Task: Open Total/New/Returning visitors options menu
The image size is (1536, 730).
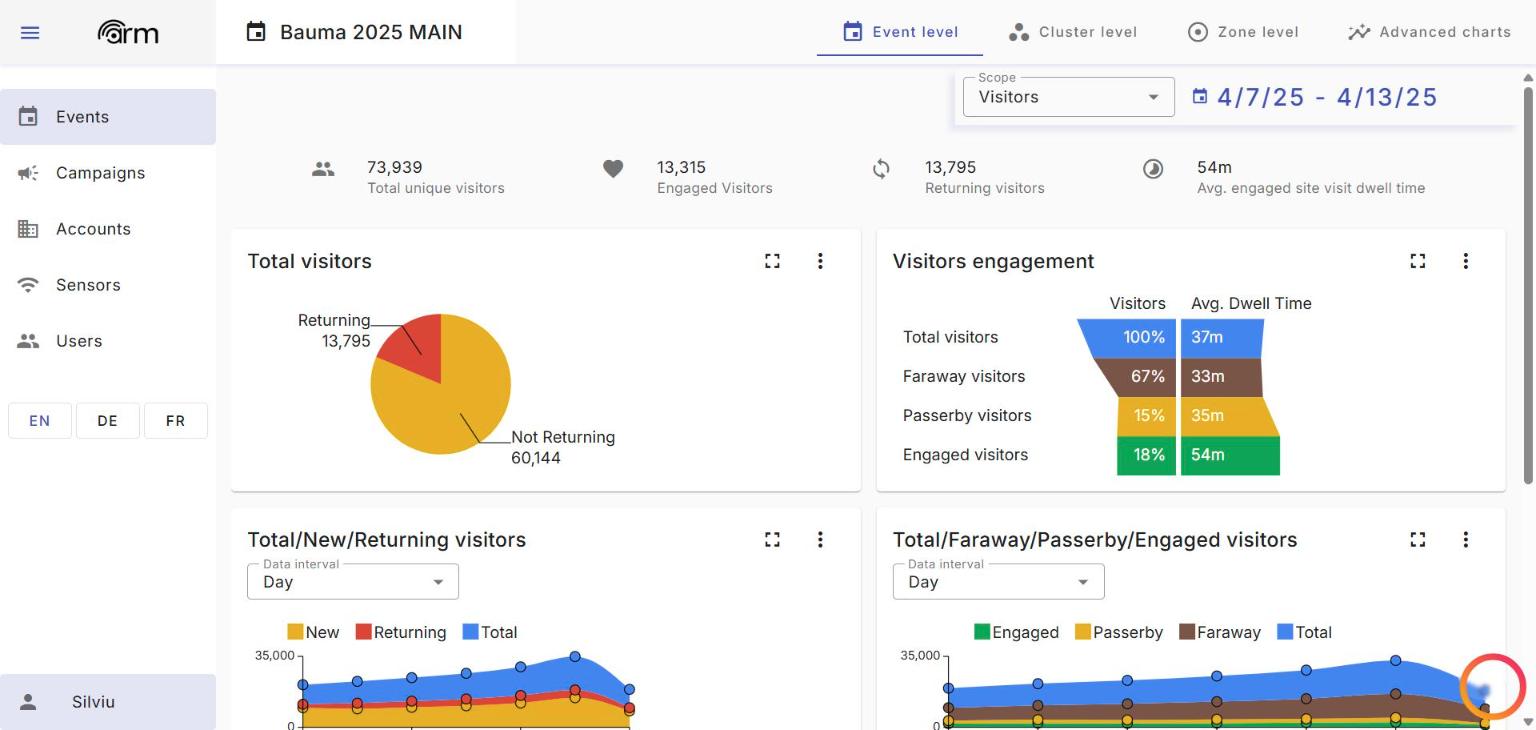Action: point(820,539)
